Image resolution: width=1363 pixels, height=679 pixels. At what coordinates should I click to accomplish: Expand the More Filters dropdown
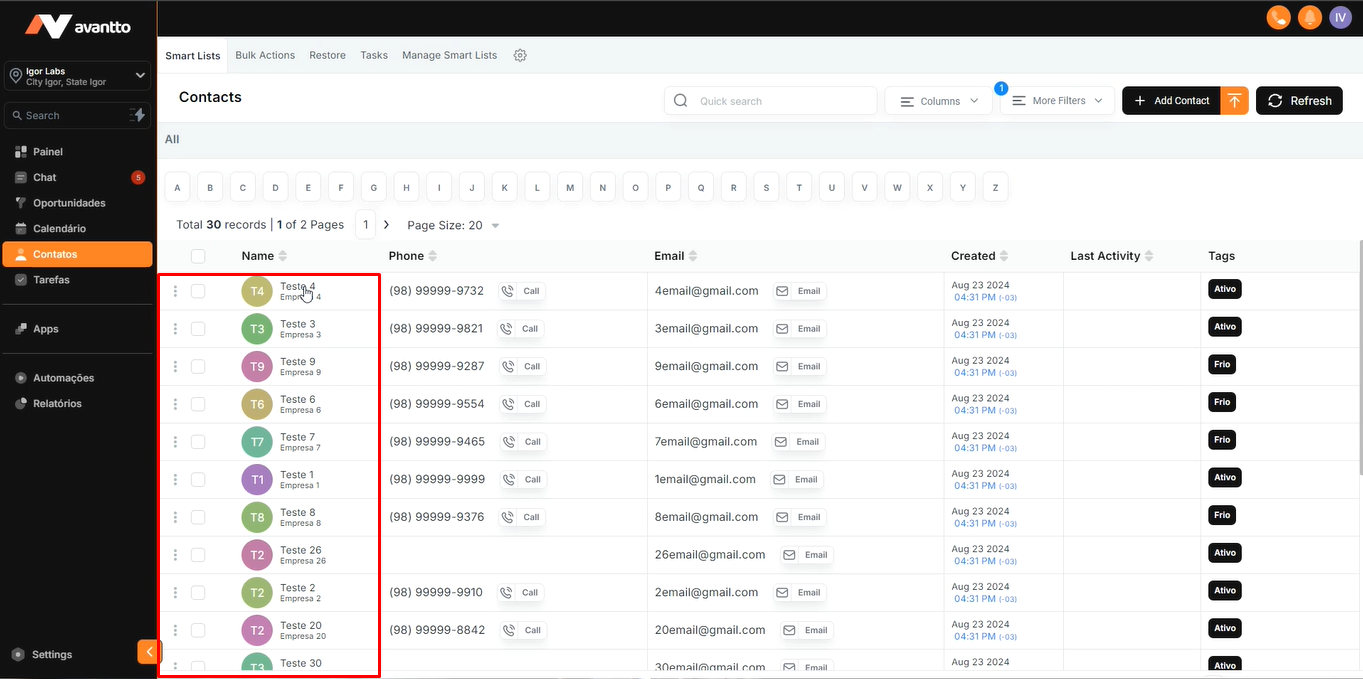click(1057, 101)
